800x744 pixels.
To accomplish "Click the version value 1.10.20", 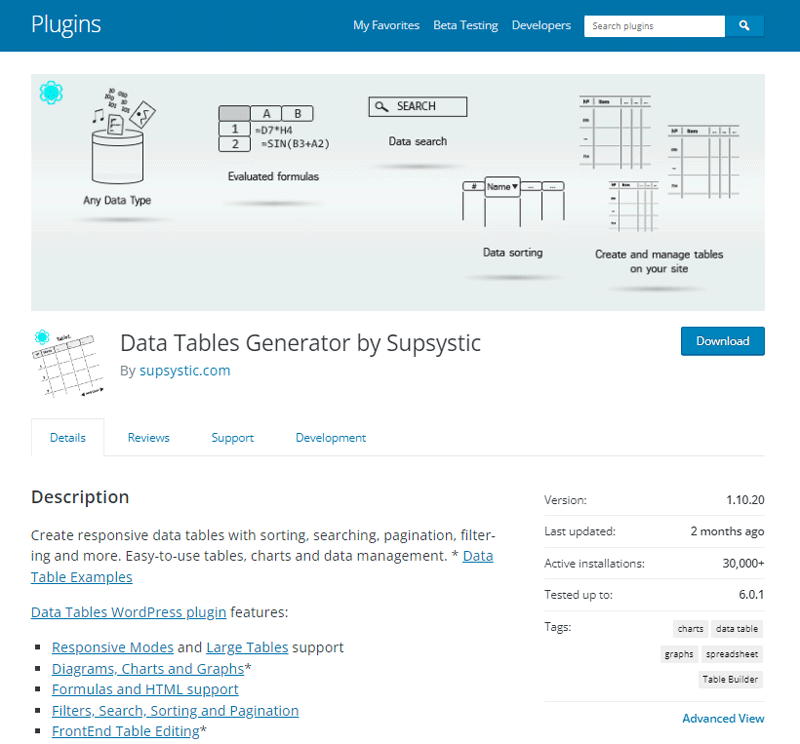I will [x=745, y=500].
